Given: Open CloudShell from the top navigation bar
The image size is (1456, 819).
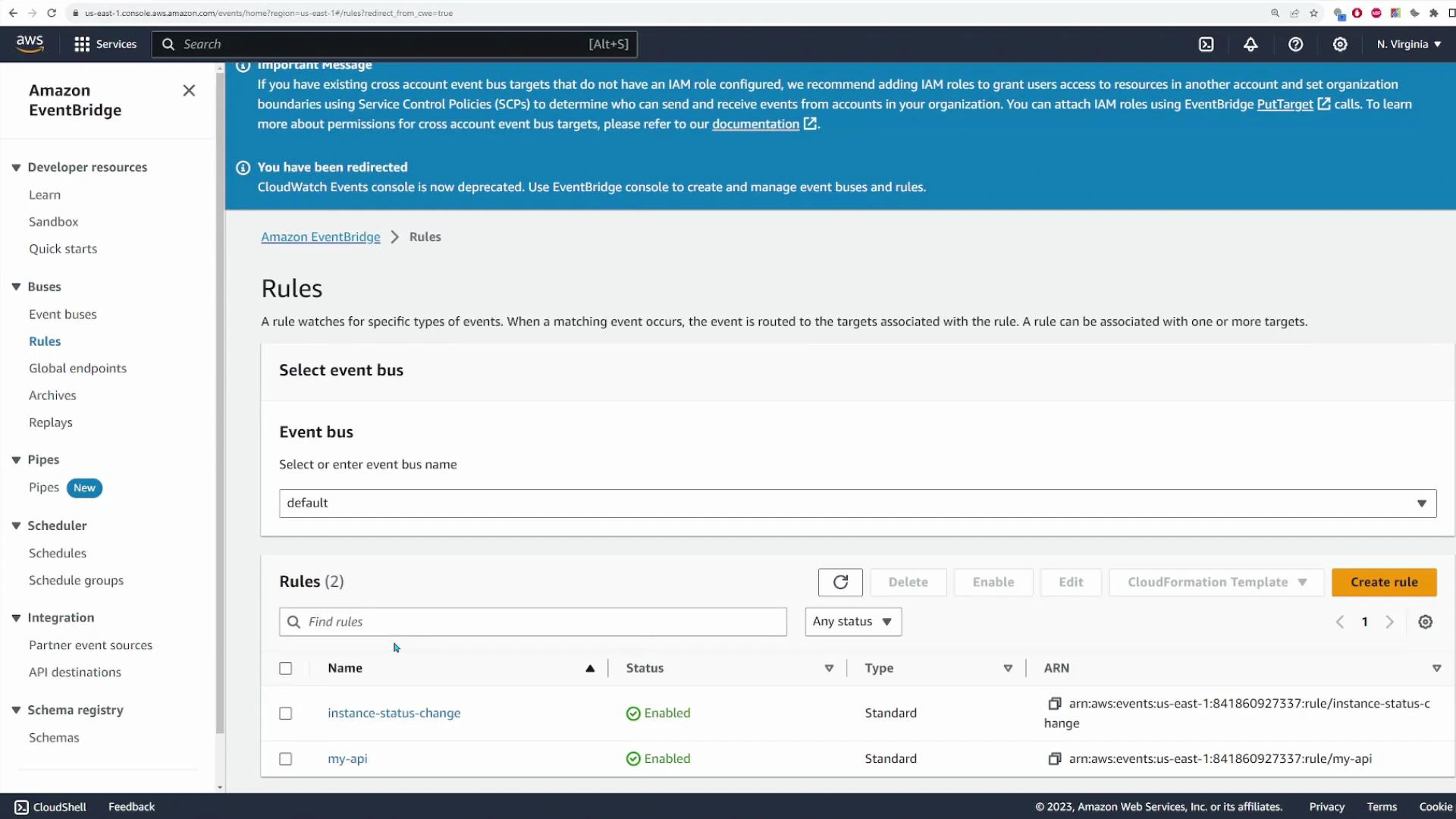Looking at the screenshot, I should coord(1207,44).
